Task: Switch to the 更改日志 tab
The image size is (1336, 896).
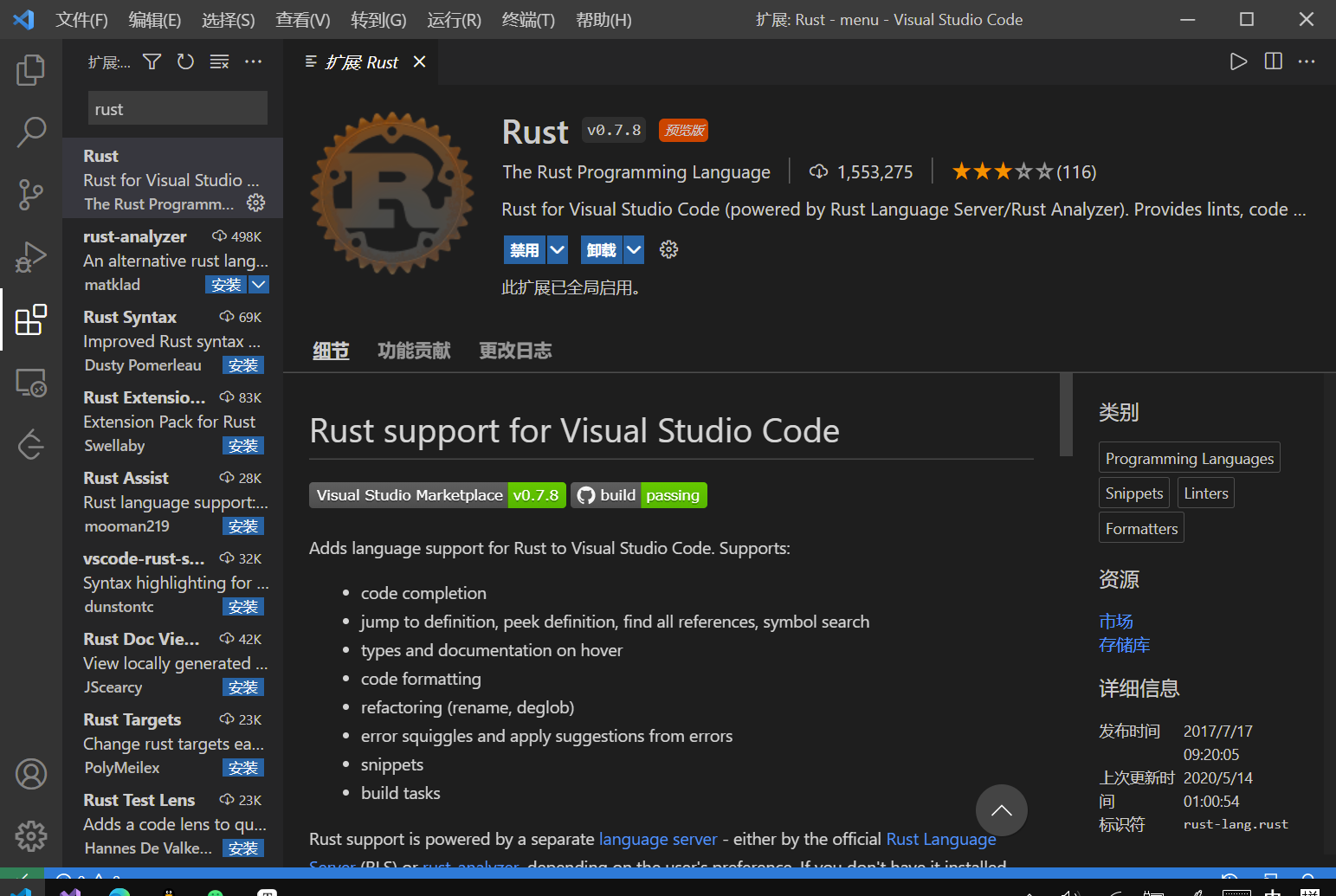Action: 515,351
